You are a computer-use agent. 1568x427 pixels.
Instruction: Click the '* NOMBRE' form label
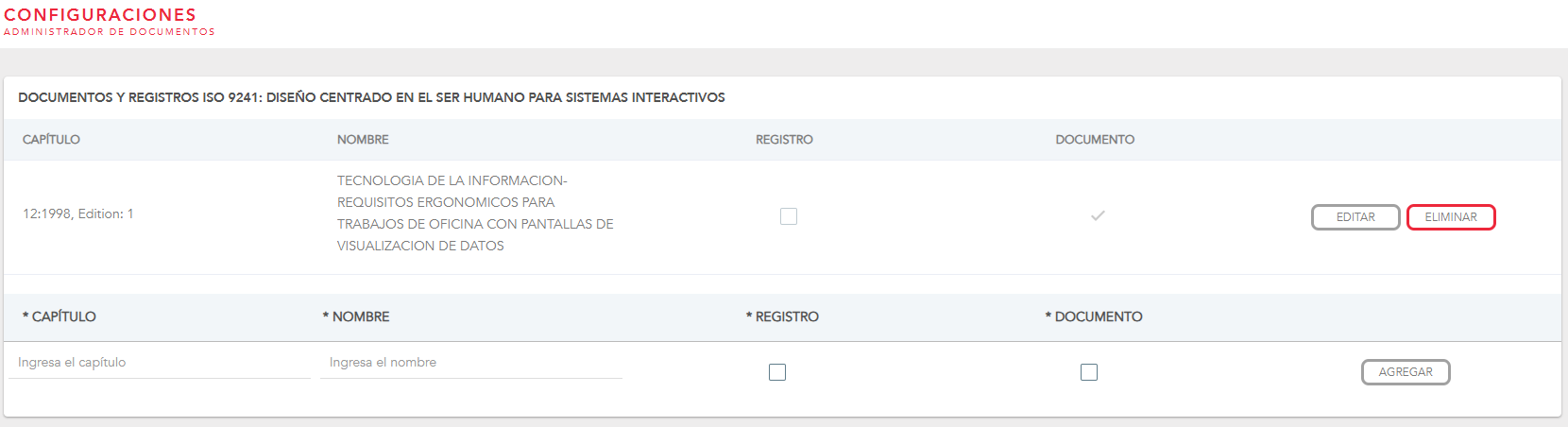tap(356, 316)
